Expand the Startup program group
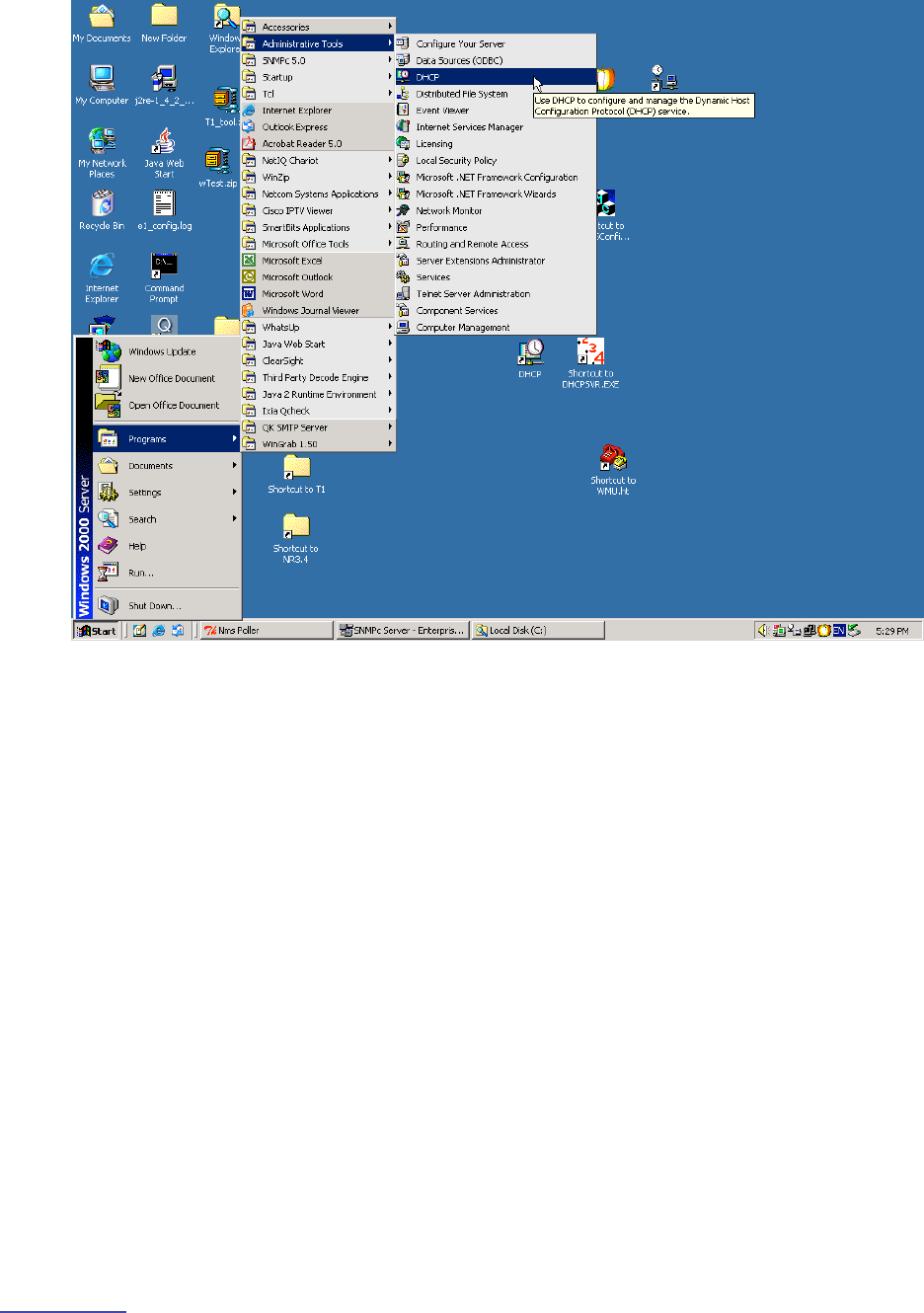Viewport: 924px width, 1313px height. 319,77
